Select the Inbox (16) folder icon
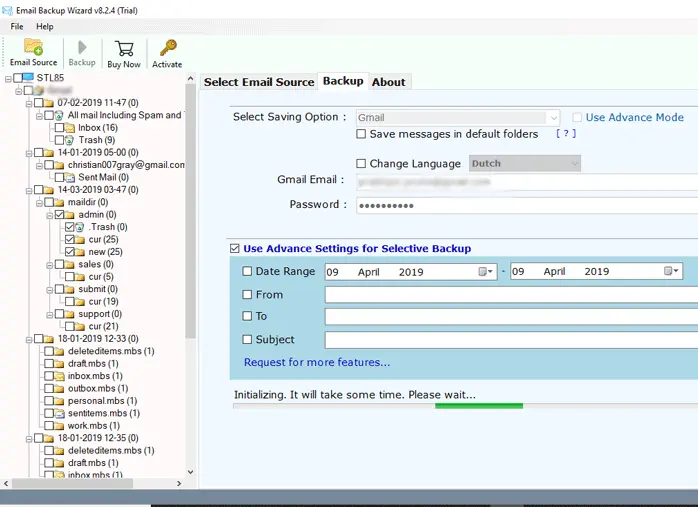Screen dimensions: 698x507 [x=69, y=128]
